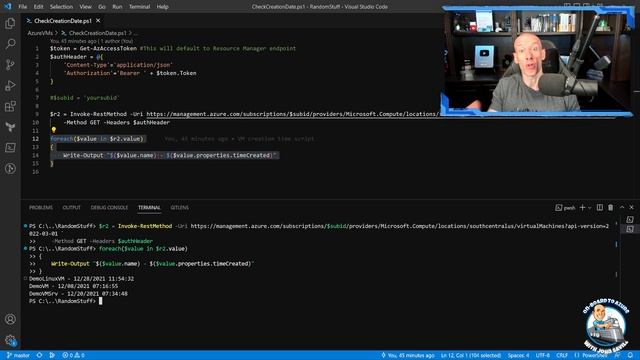
Task: Click 'Ln 12, Col 1' cursor position in status bar
Action: coord(471,356)
